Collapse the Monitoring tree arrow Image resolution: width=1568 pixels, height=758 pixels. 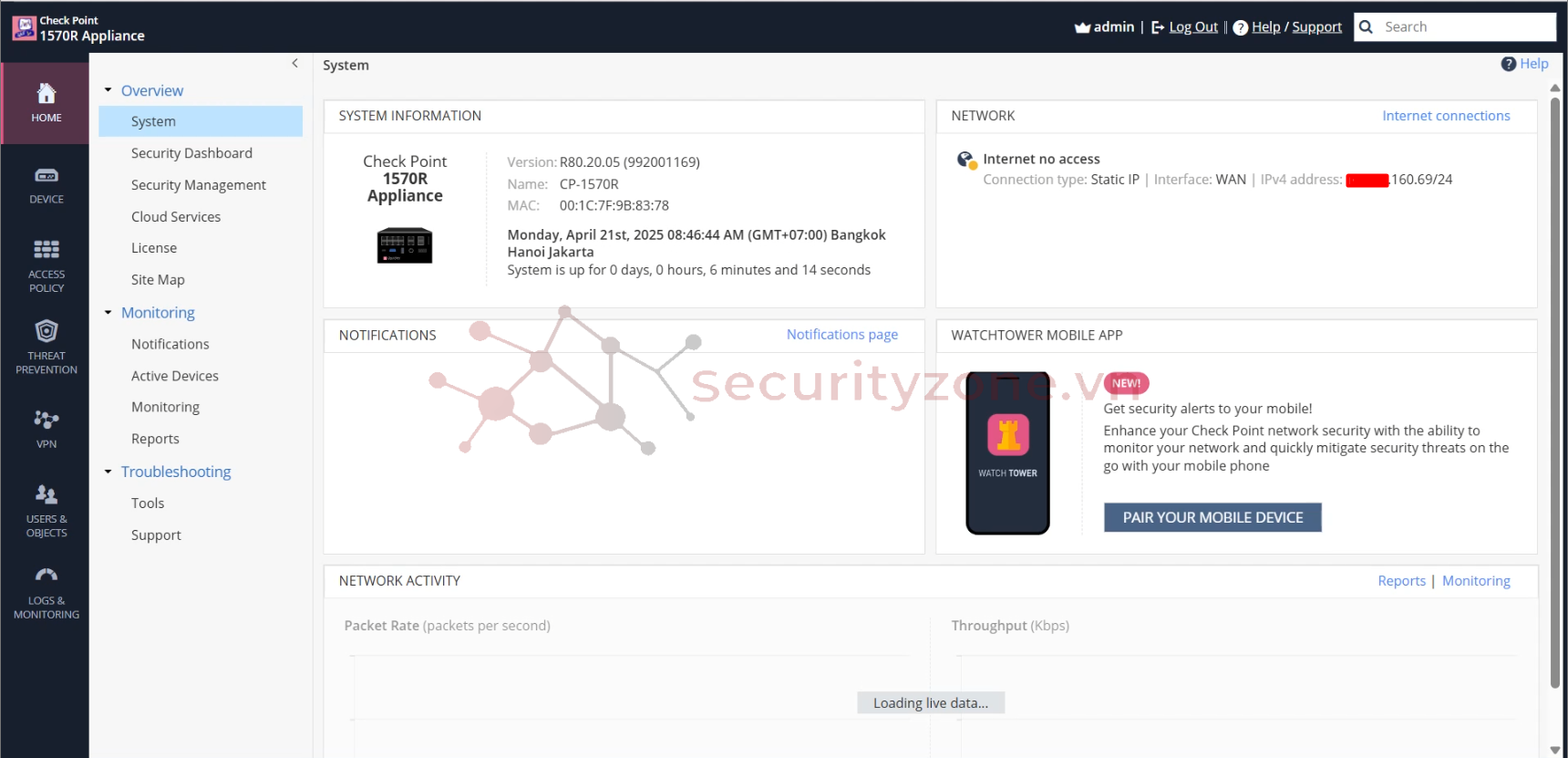click(108, 313)
